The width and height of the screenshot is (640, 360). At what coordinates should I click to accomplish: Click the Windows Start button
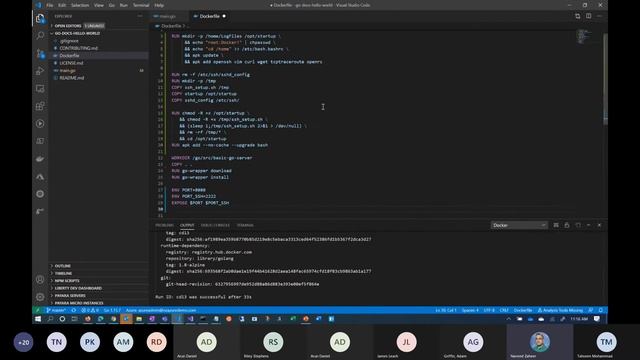38,319
